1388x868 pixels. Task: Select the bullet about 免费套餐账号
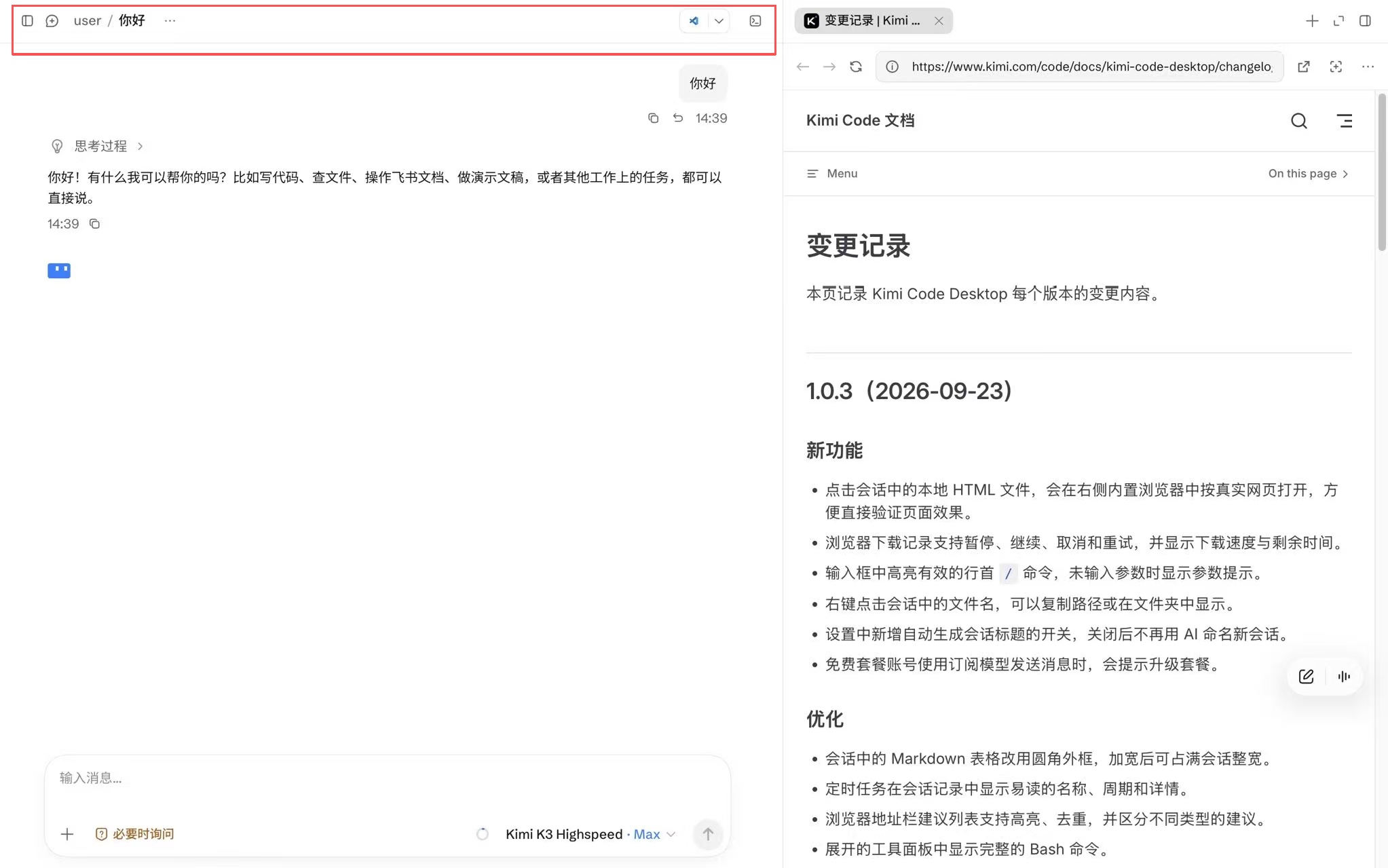tap(1025, 664)
